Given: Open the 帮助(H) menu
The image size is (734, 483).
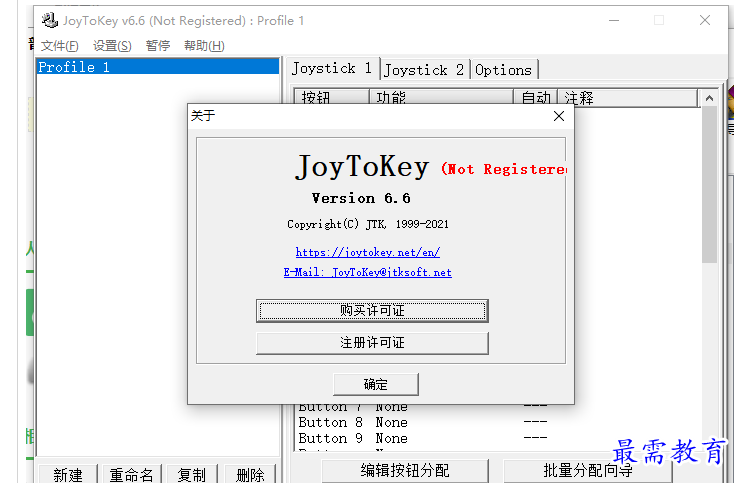Looking at the screenshot, I should pyautogui.click(x=204, y=46).
